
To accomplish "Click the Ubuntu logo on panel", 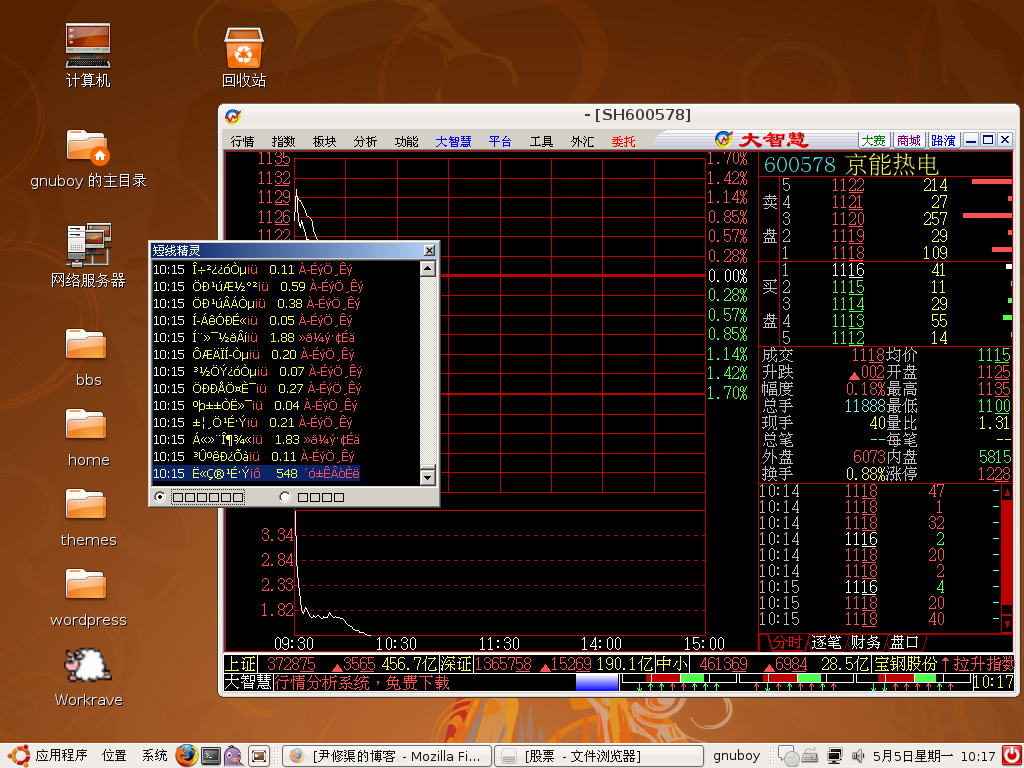I will tap(18, 756).
